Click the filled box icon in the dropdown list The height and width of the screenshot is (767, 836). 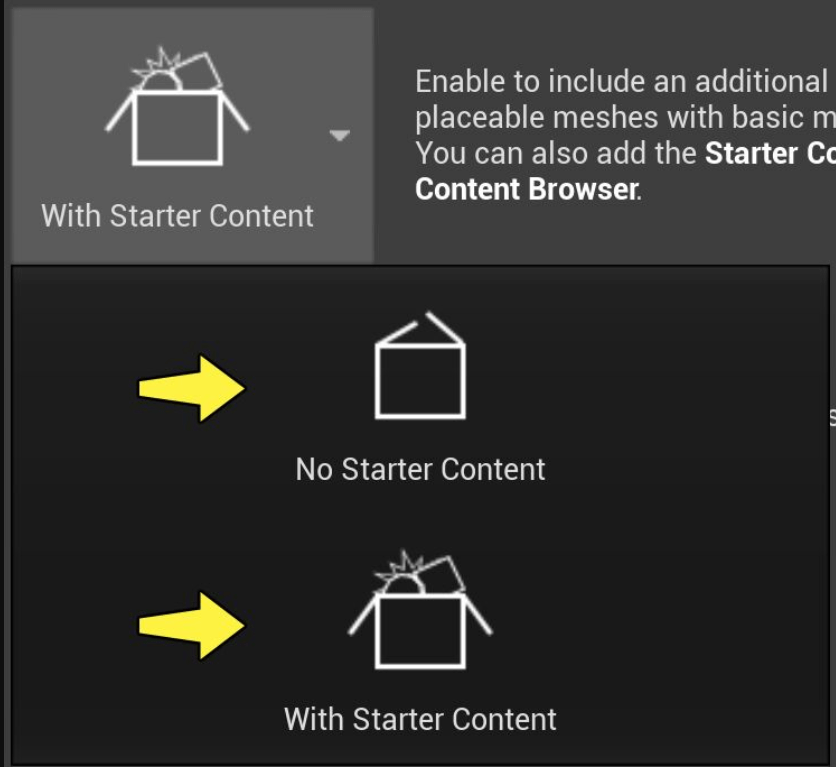pos(420,610)
